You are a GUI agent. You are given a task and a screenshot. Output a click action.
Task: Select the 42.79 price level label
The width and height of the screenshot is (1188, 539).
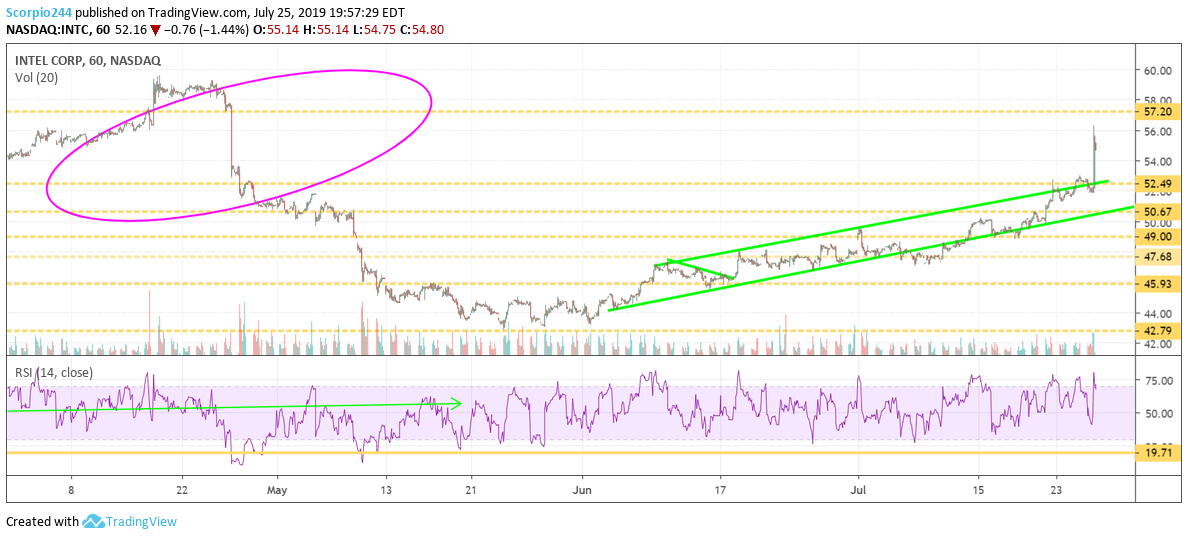(1158, 331)
